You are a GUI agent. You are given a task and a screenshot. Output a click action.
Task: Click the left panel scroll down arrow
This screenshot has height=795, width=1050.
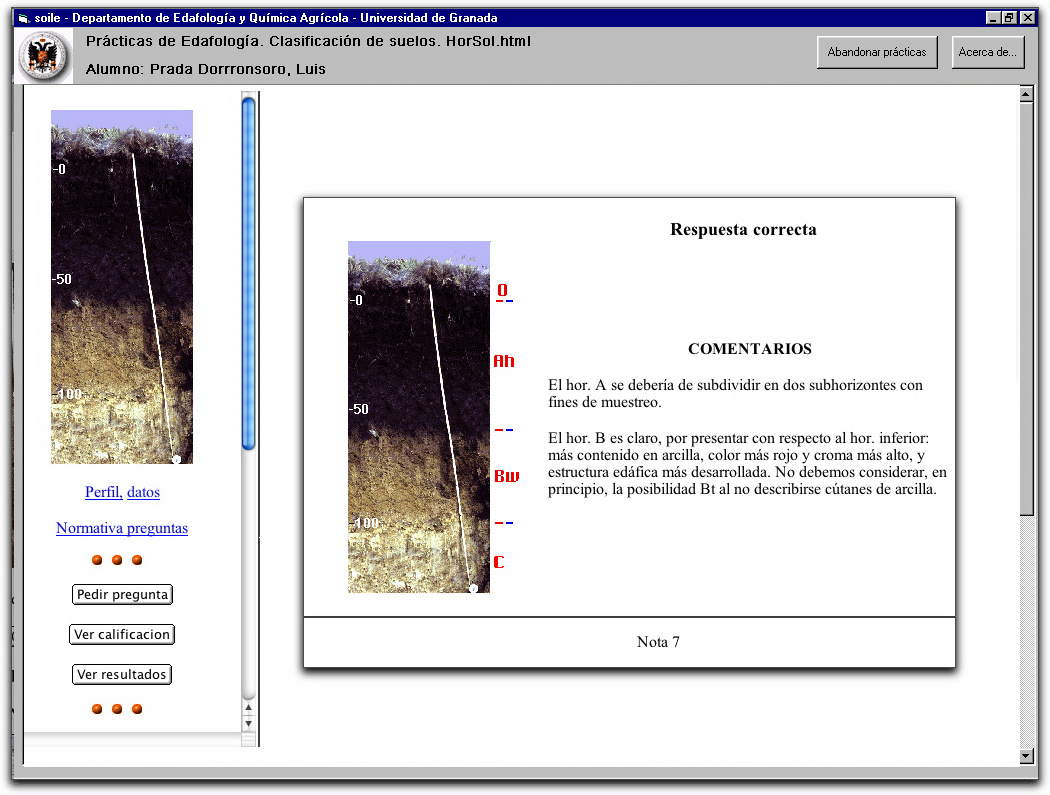pyautogui.click(x=248, y=723)
